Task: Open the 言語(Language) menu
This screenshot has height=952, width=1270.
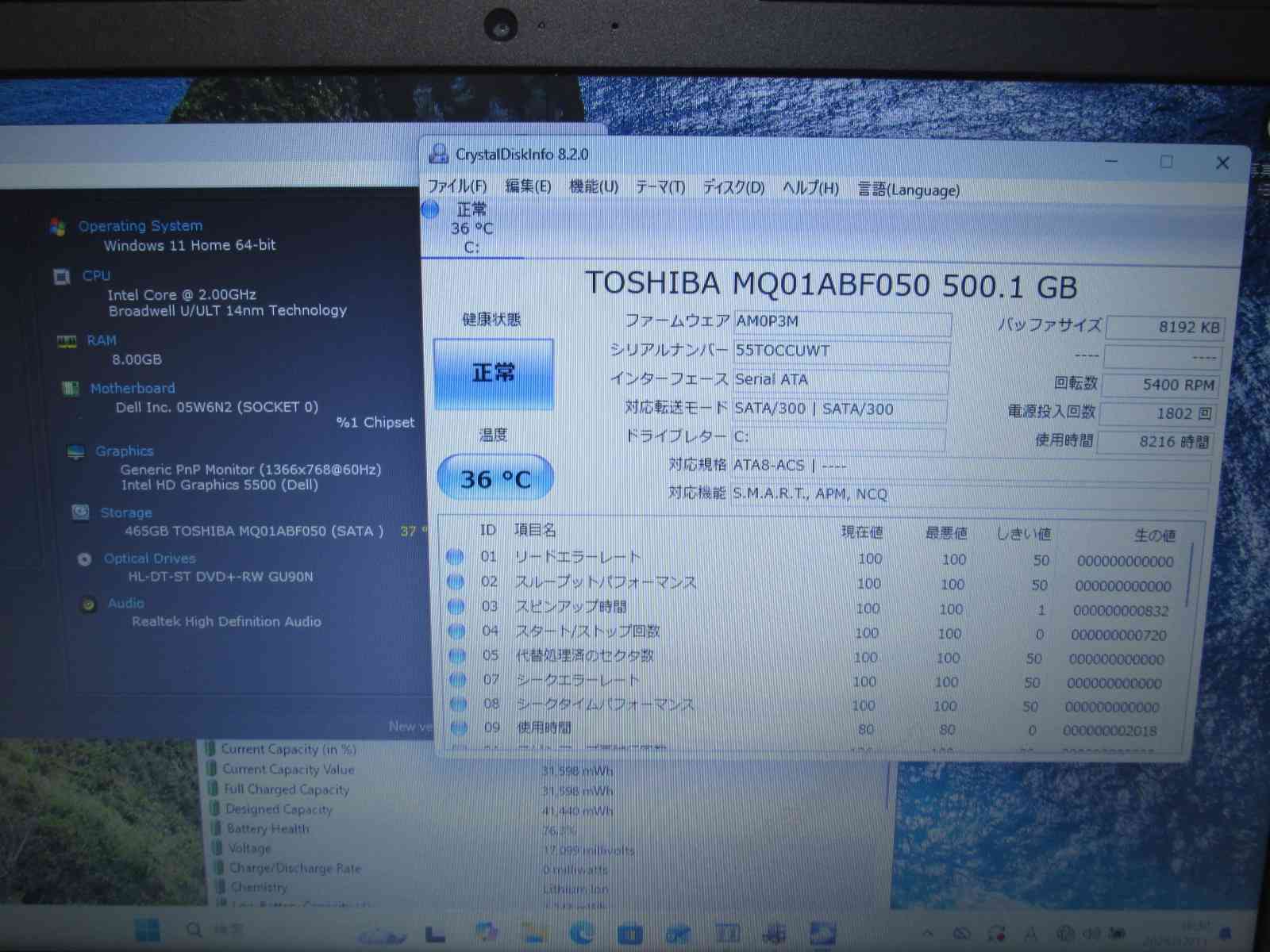Action: coord(908,190)
